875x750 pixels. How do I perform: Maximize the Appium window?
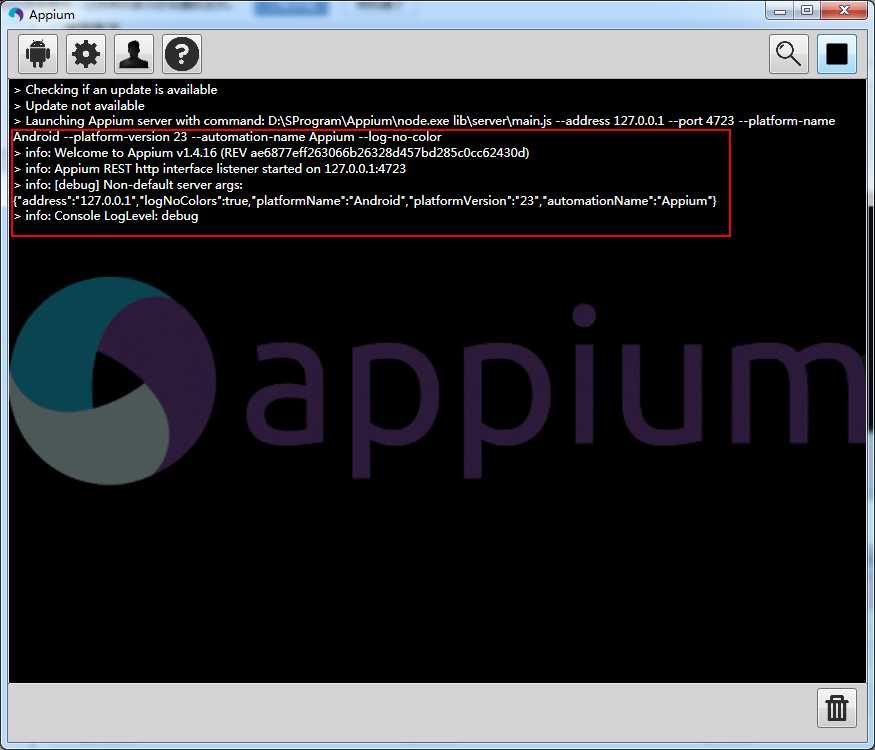(x=807, y=11)
